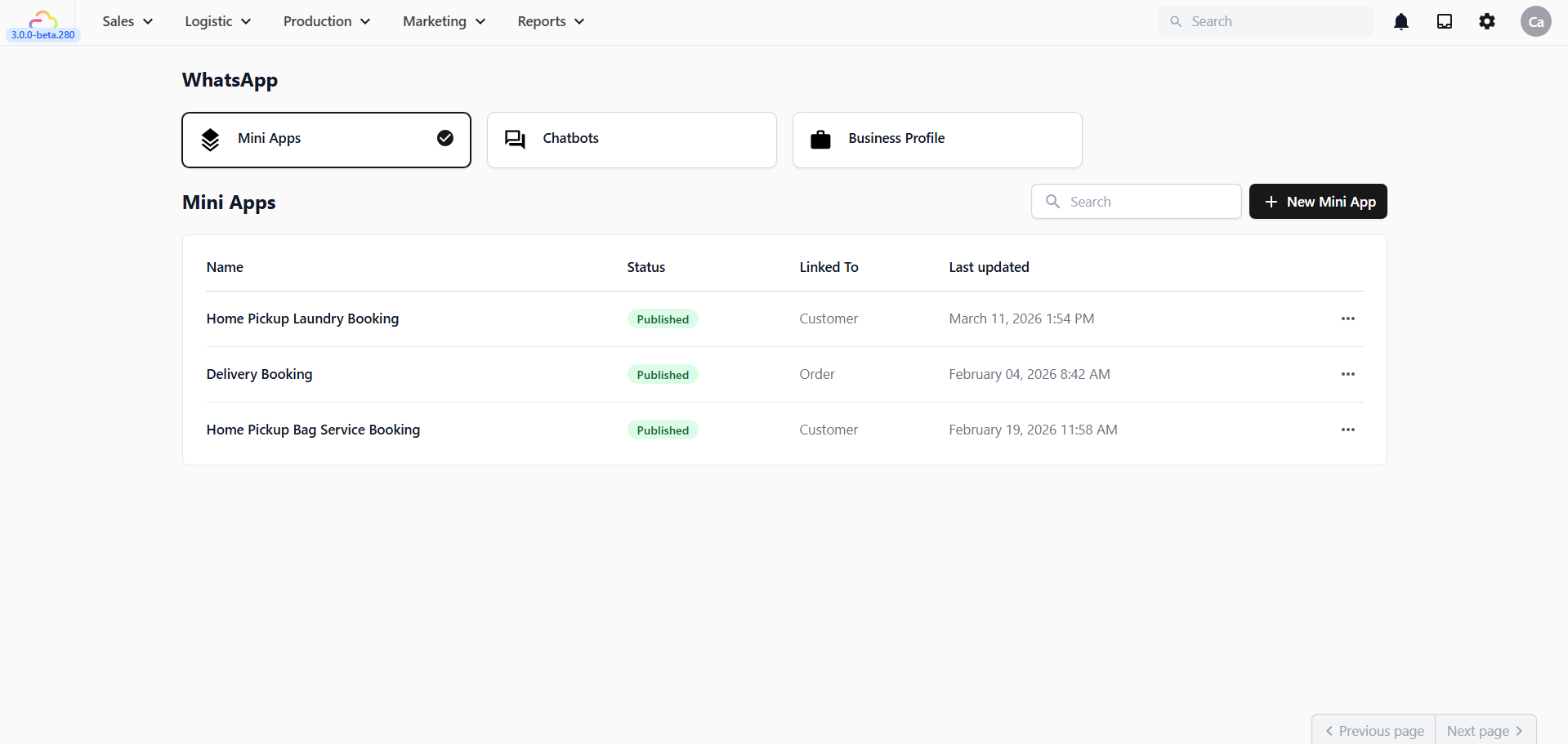Expand the Sales menu
The width and height of the screenshot is (1568, 744).
point(127,21)
